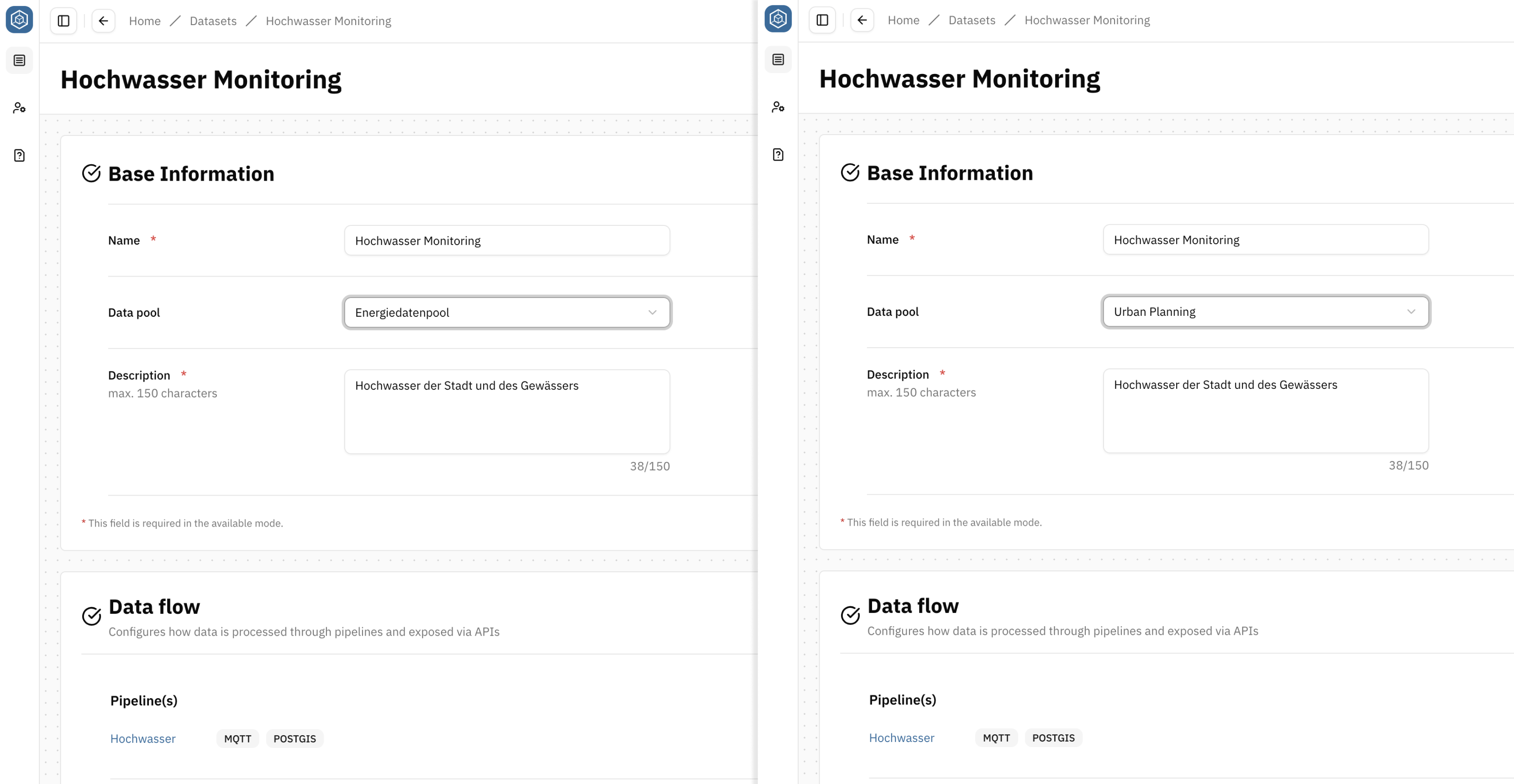Click required field note in left window

182,523
